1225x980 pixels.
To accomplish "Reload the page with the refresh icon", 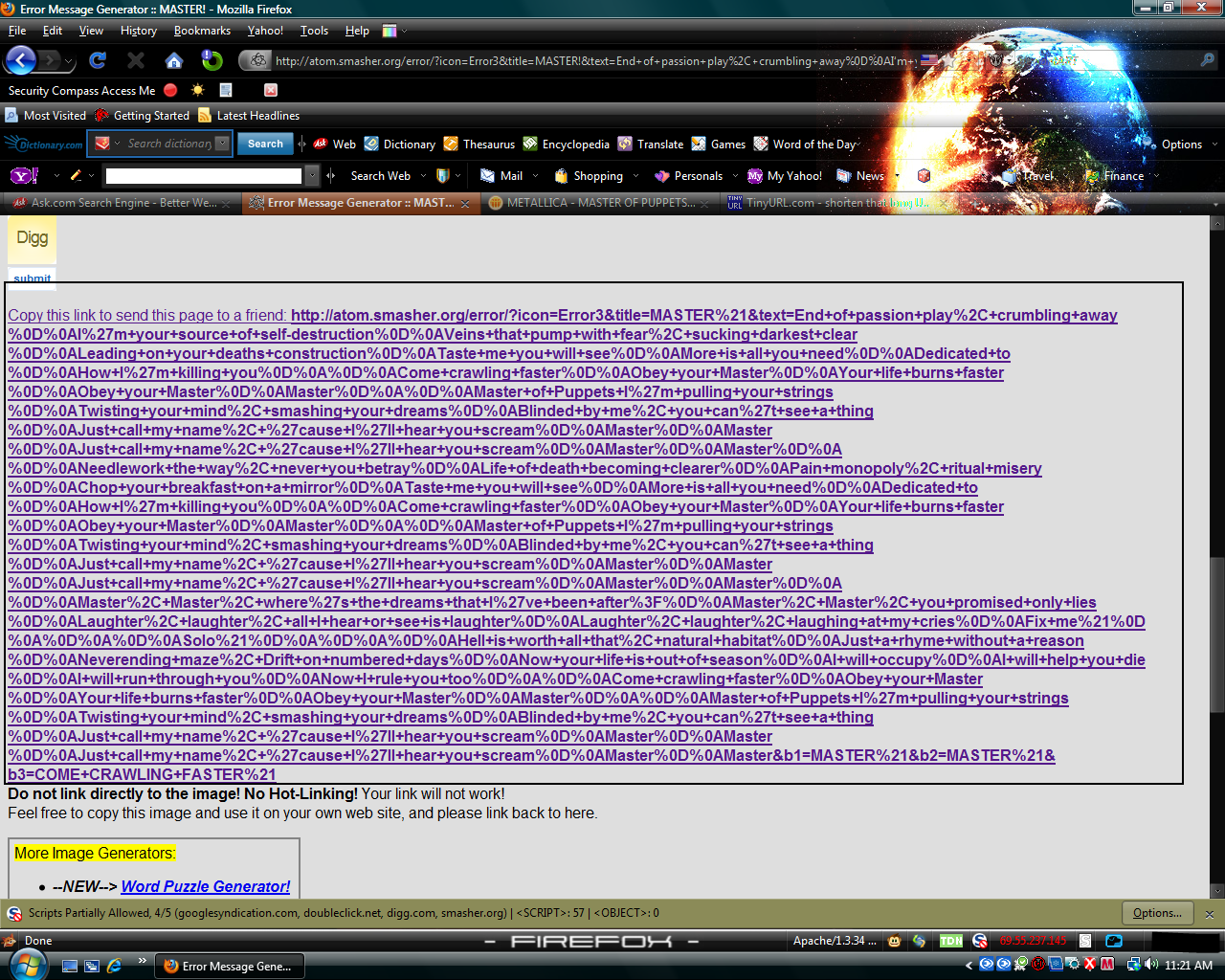I will pos(98,60).
